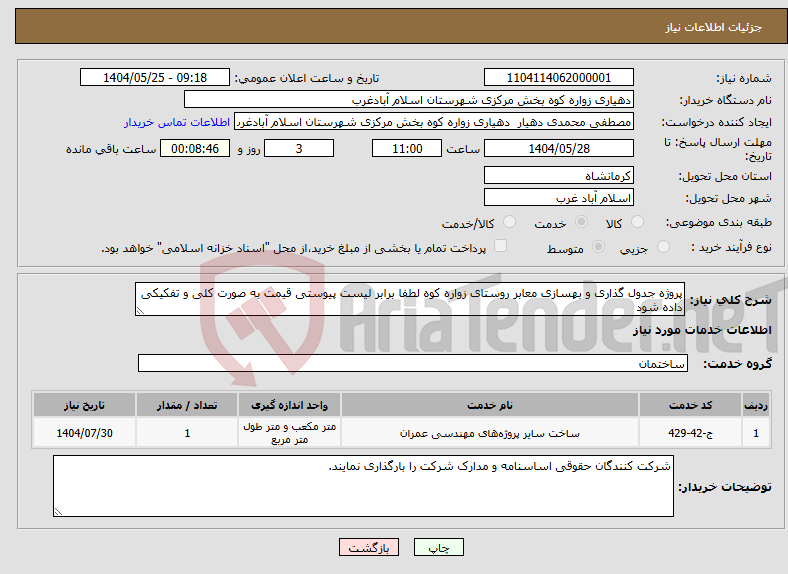Click the delivery city field اسلام آباد غرب

[x=558, y=198]
